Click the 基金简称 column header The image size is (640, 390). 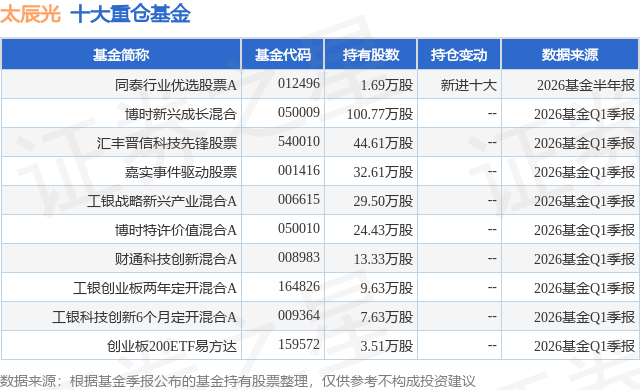coord(121,55)
